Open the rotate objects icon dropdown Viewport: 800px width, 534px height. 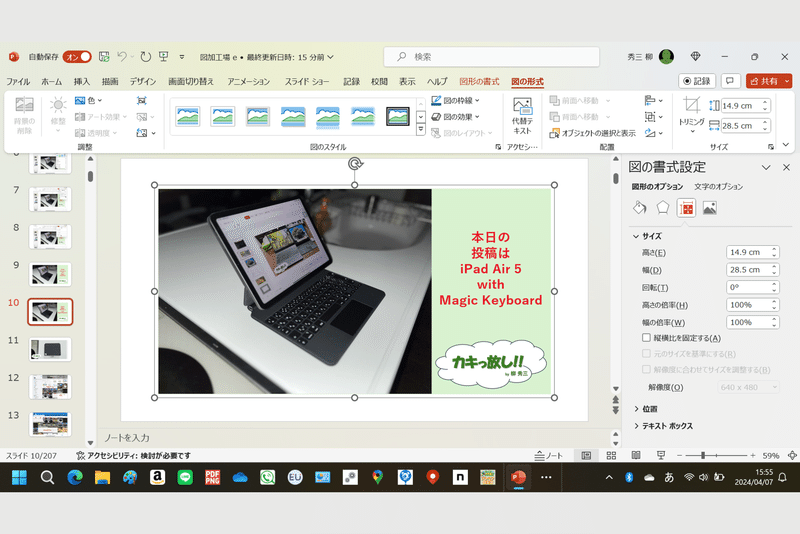point(653,133)
